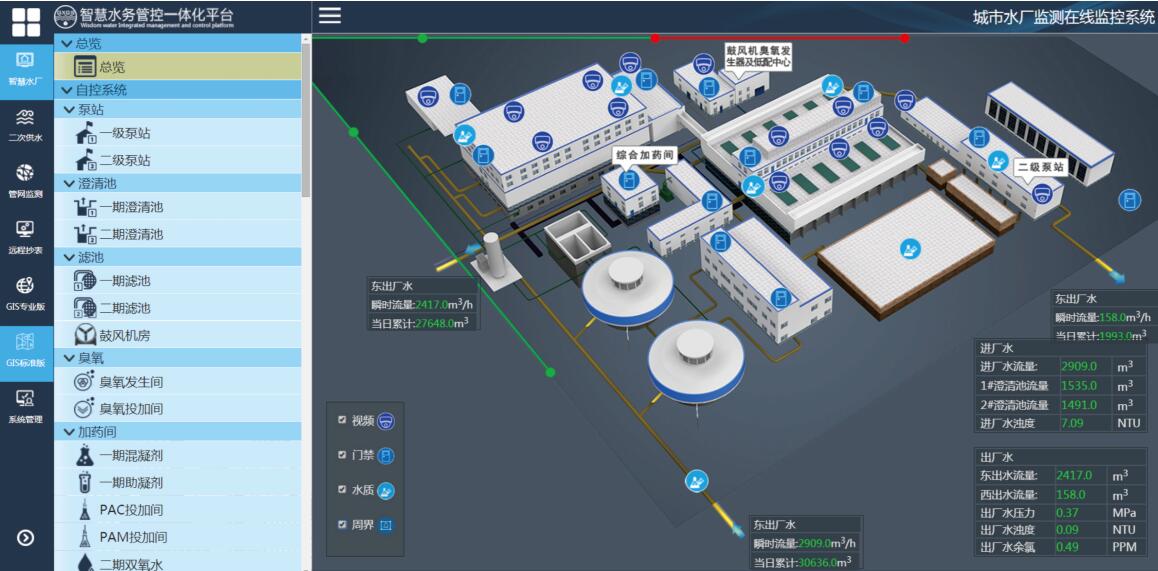Open 系统管理 sidebar module
This screenshot has height=571, width=1158.
26,405
